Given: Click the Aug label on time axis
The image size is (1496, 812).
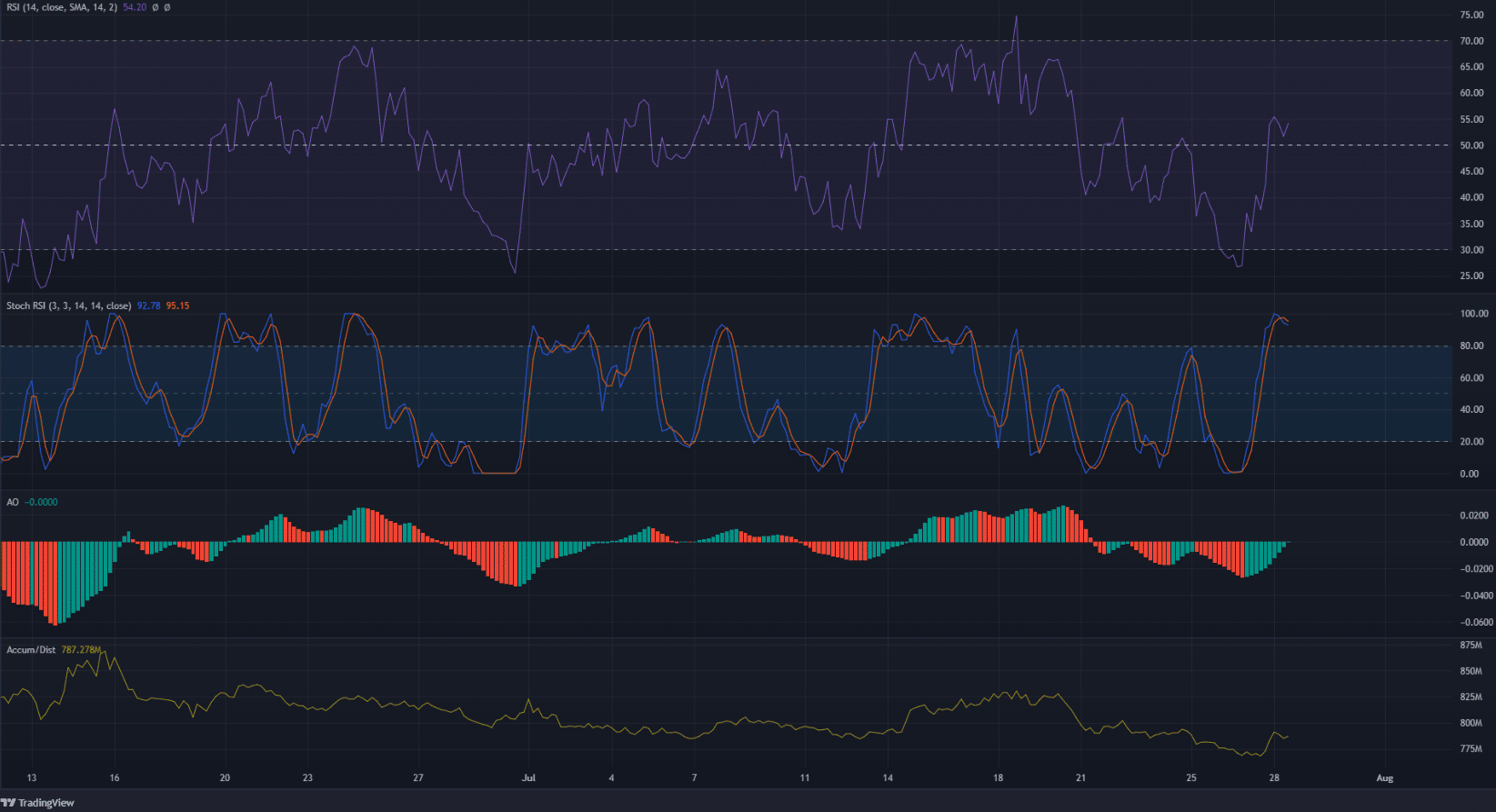Looking at the screenshot, I should tap(1384, 778).
